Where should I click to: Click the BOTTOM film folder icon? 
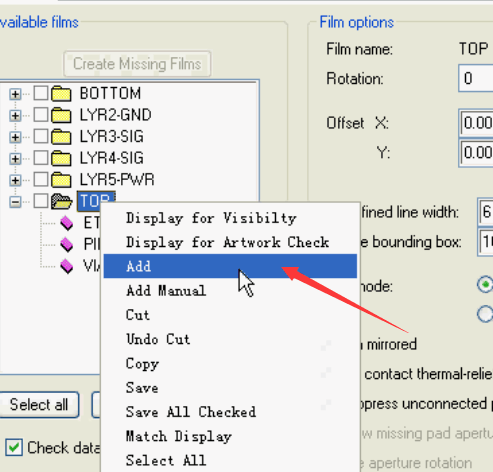point(61,94)
